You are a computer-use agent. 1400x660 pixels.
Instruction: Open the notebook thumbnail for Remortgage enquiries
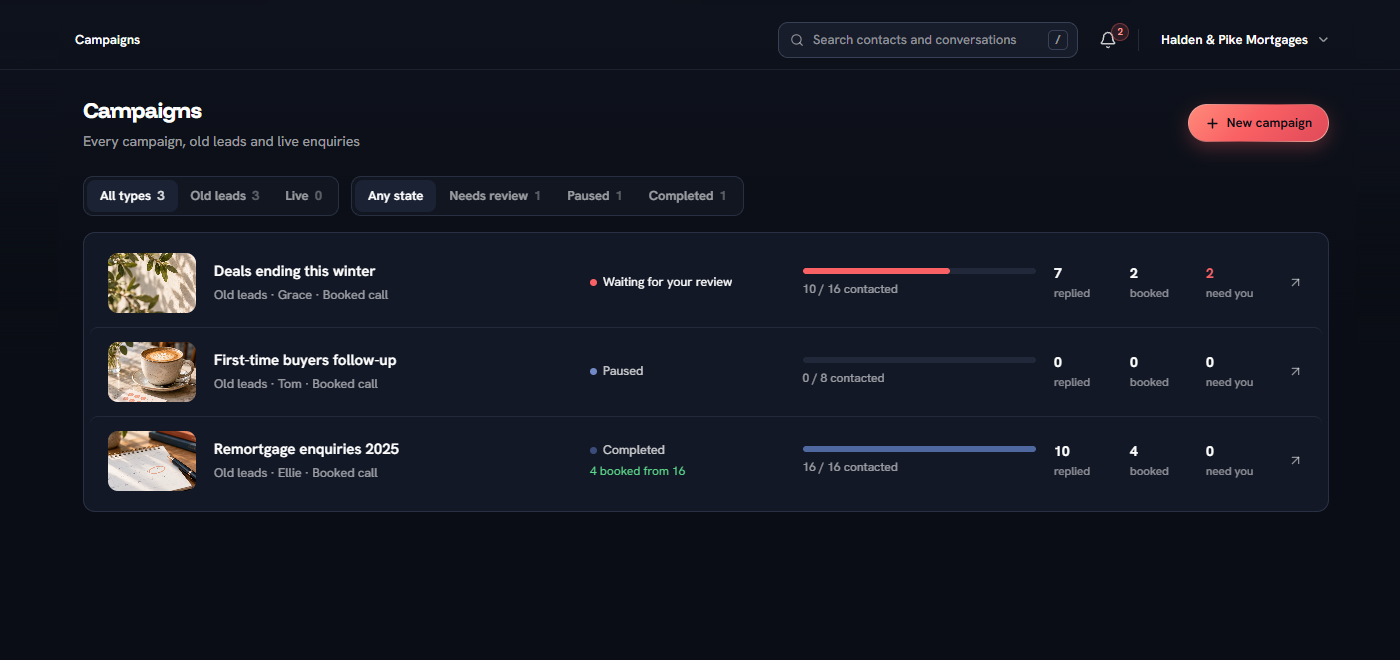tap(152, 461)
